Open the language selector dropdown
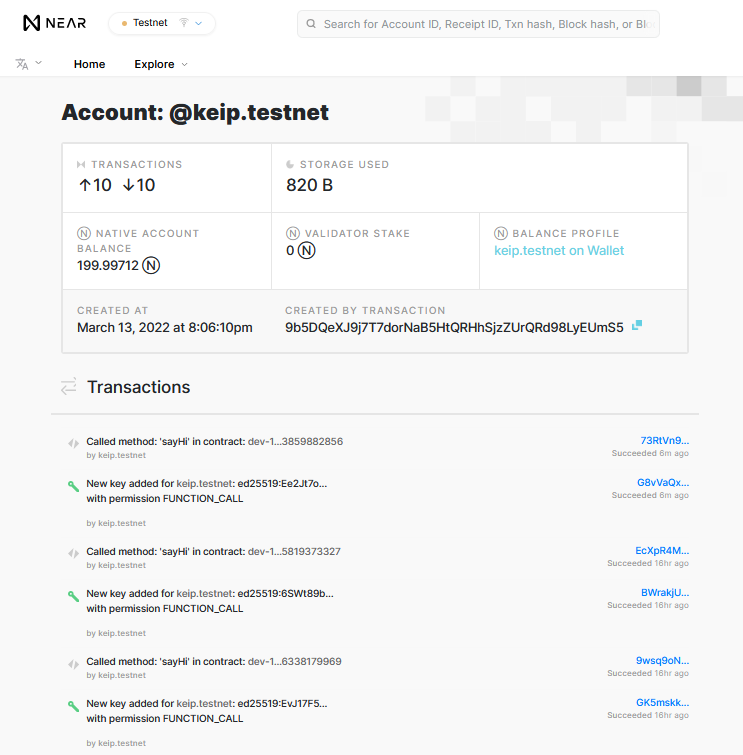The image size is (743, 755). [x=28, y=64]
